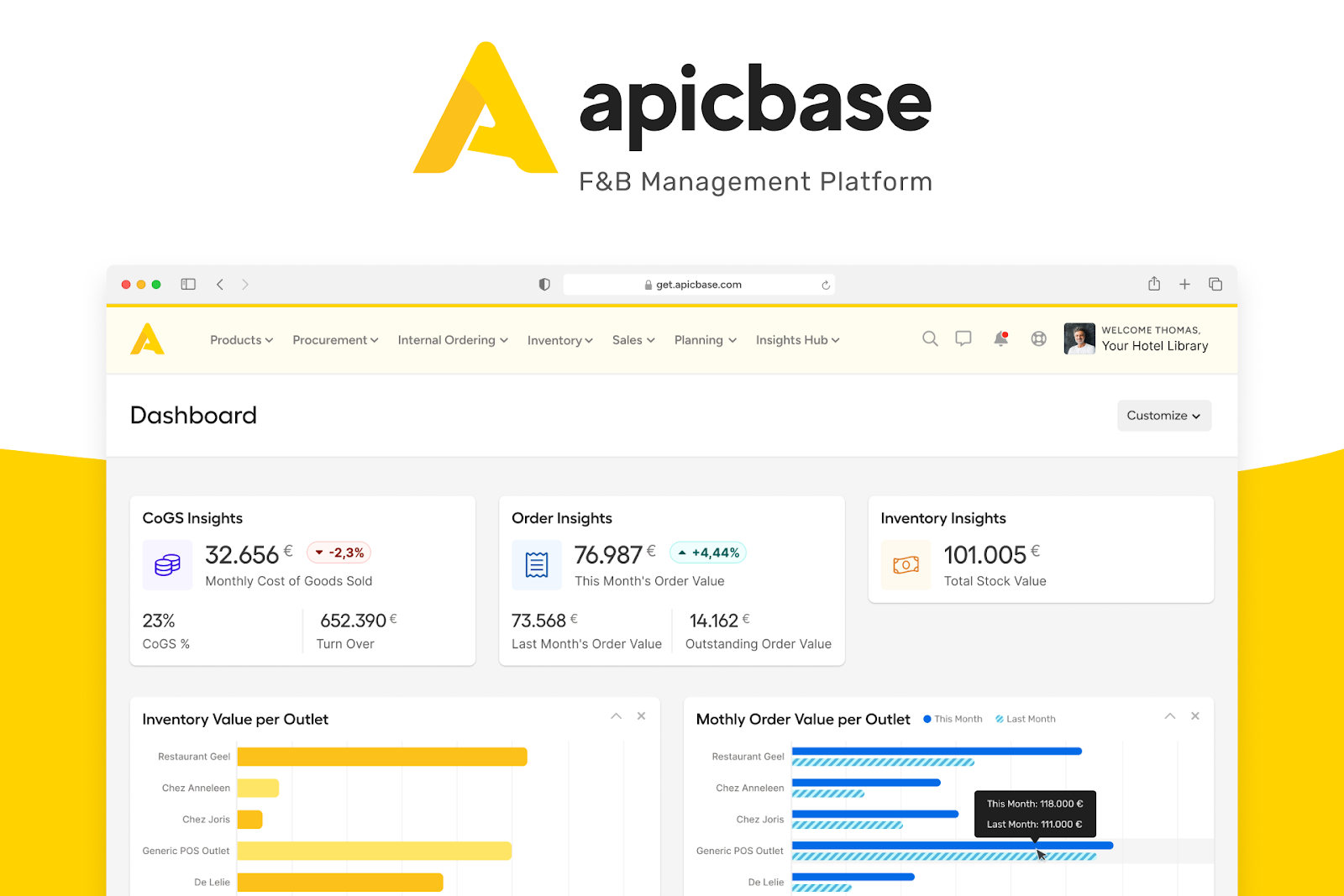Screen dimensions: 1344x896
Task: Expand the Insights Hub menu
Action: point(797,340)
